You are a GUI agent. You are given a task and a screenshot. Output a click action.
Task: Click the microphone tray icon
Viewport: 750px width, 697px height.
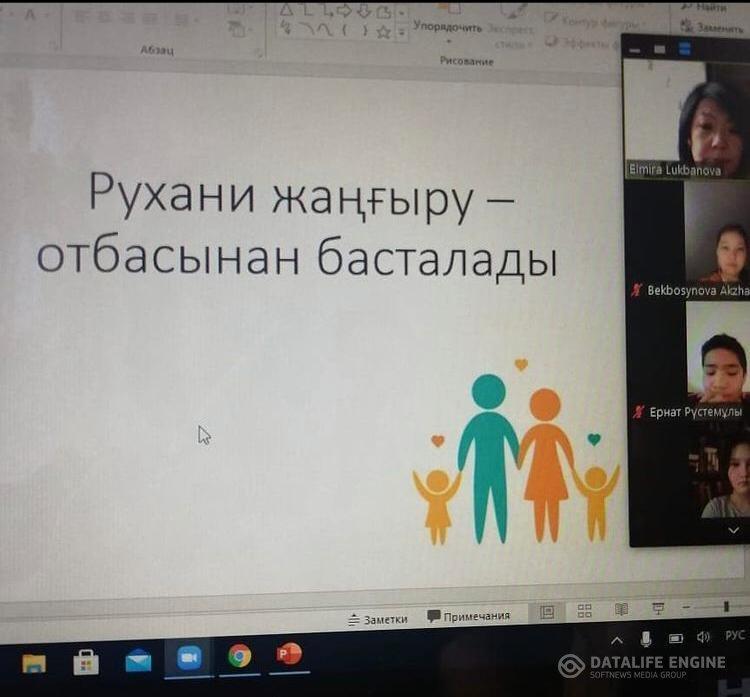pos(646,638)
